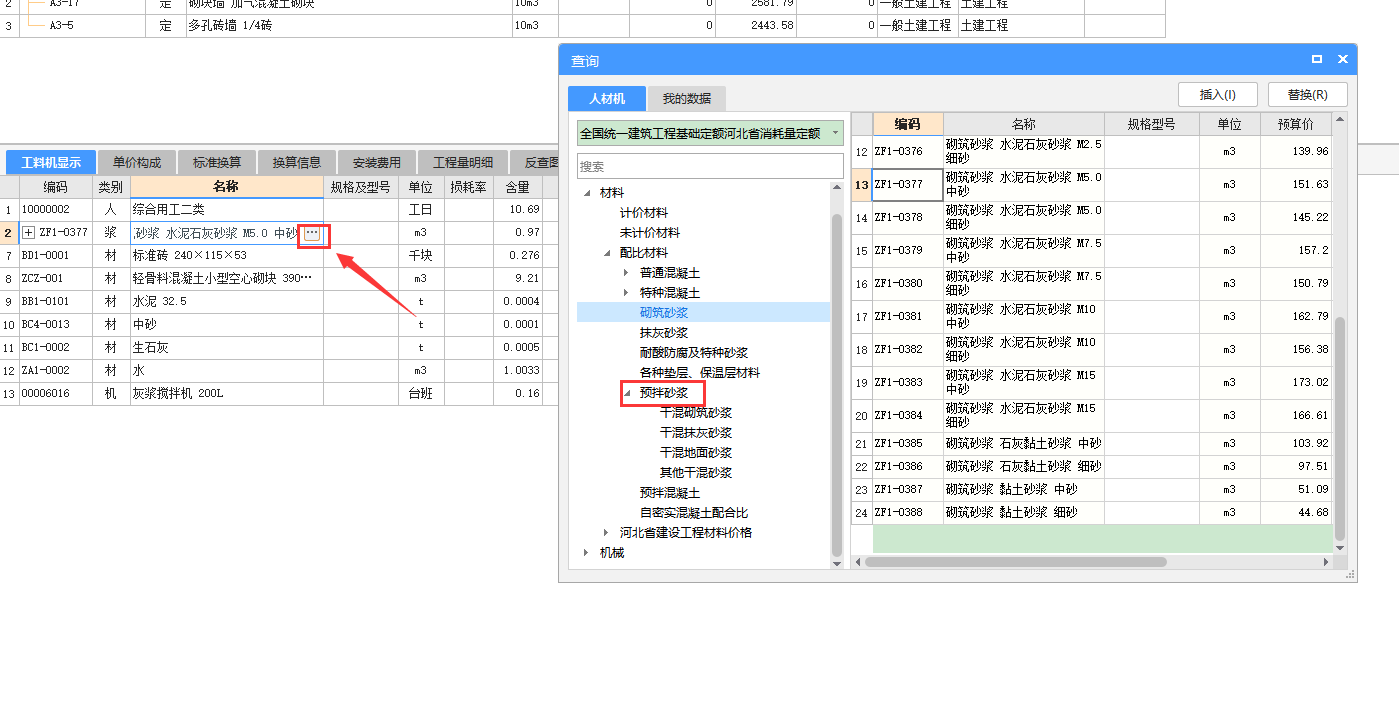Expand the ZF1-0377 row plus icon
Image resolution: width=1399 pixels, height=720 pixels.
pos(28,233)
